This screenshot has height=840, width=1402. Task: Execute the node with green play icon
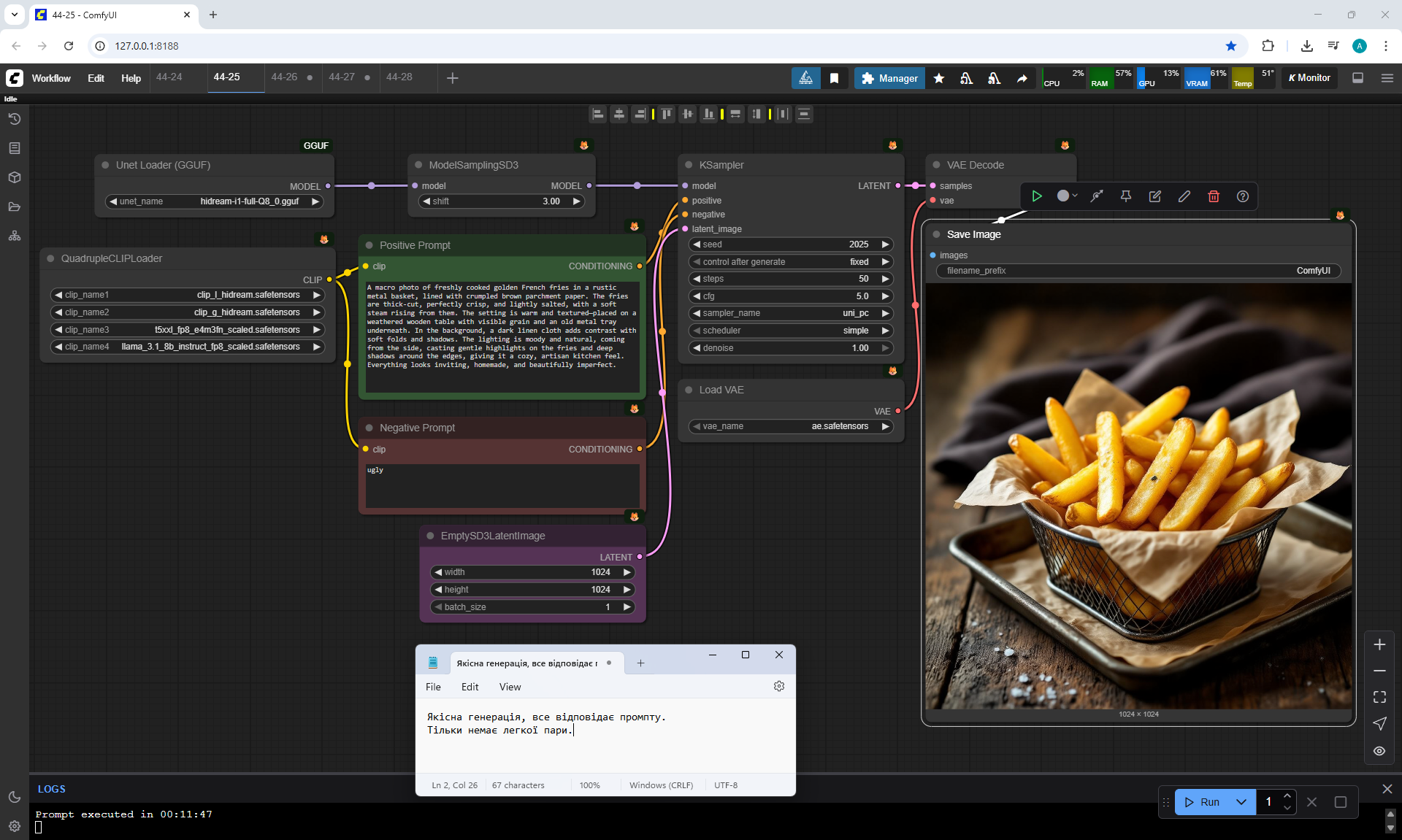(1036, 196)
